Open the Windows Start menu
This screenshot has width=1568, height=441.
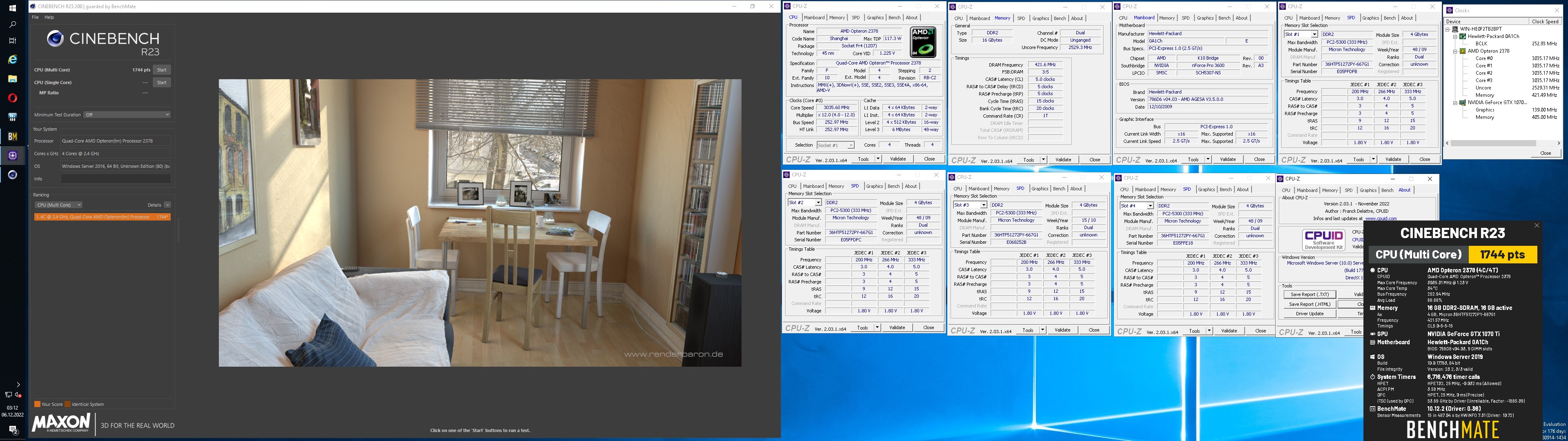click(x=12, y=8)
